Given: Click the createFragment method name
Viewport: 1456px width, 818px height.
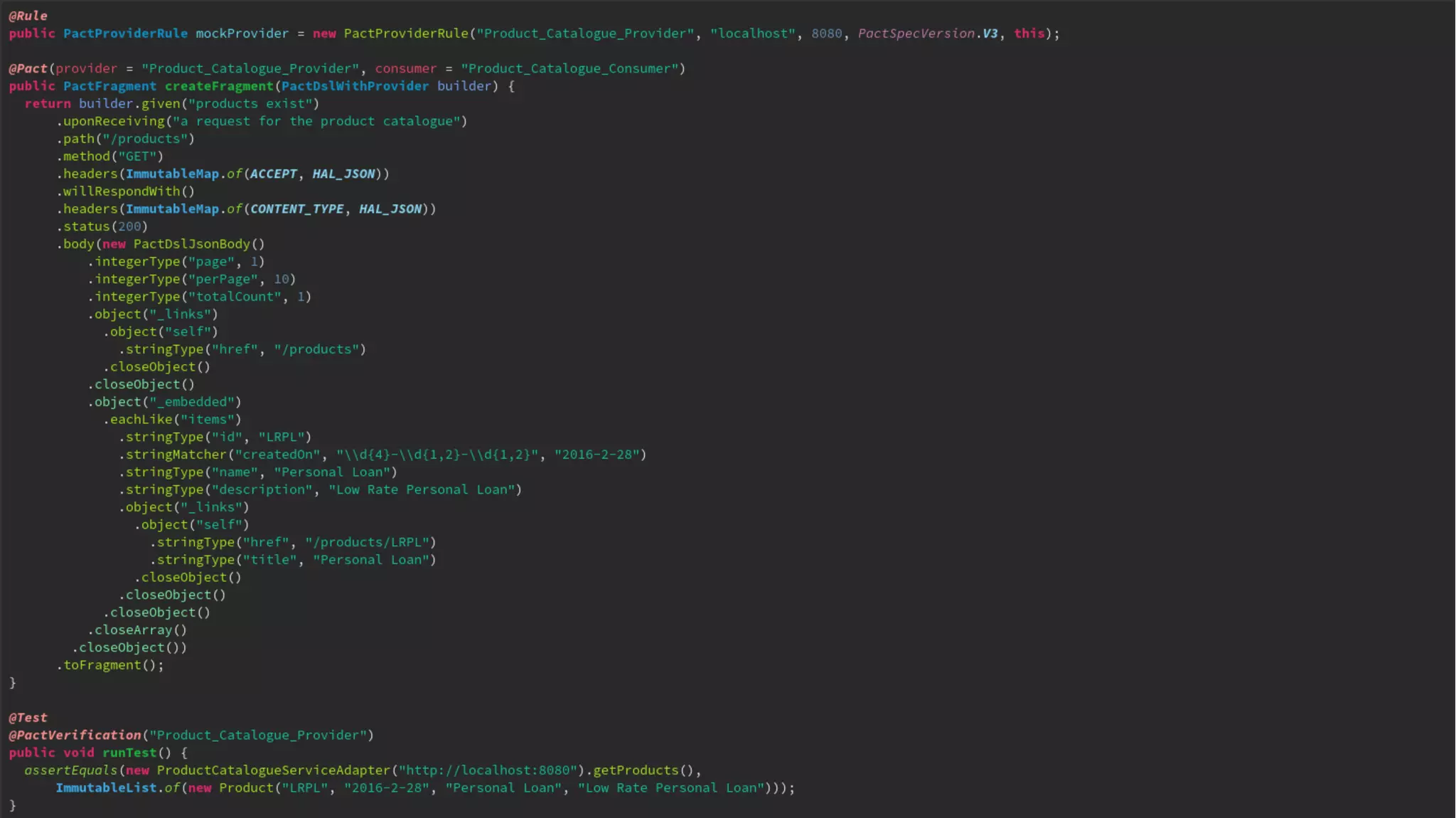Looking at the screenshot, I should [x=219, y=86].
